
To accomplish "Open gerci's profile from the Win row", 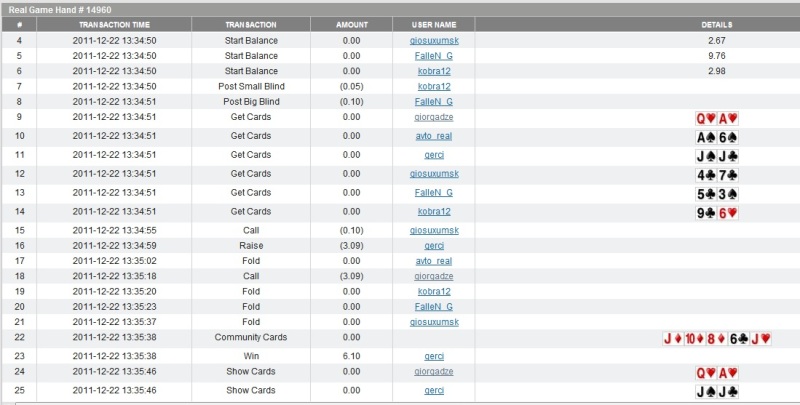I will 434,355.
